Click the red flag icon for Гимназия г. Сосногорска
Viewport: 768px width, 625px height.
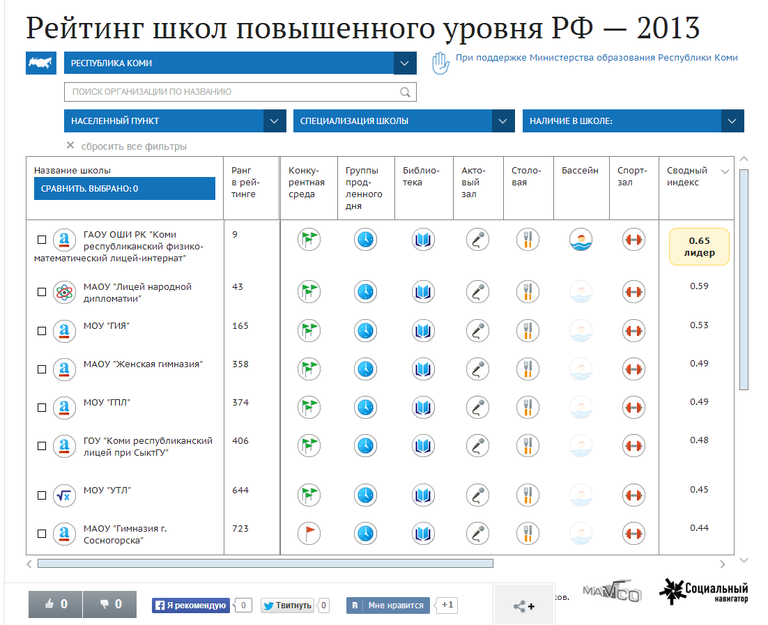point(309,533)
